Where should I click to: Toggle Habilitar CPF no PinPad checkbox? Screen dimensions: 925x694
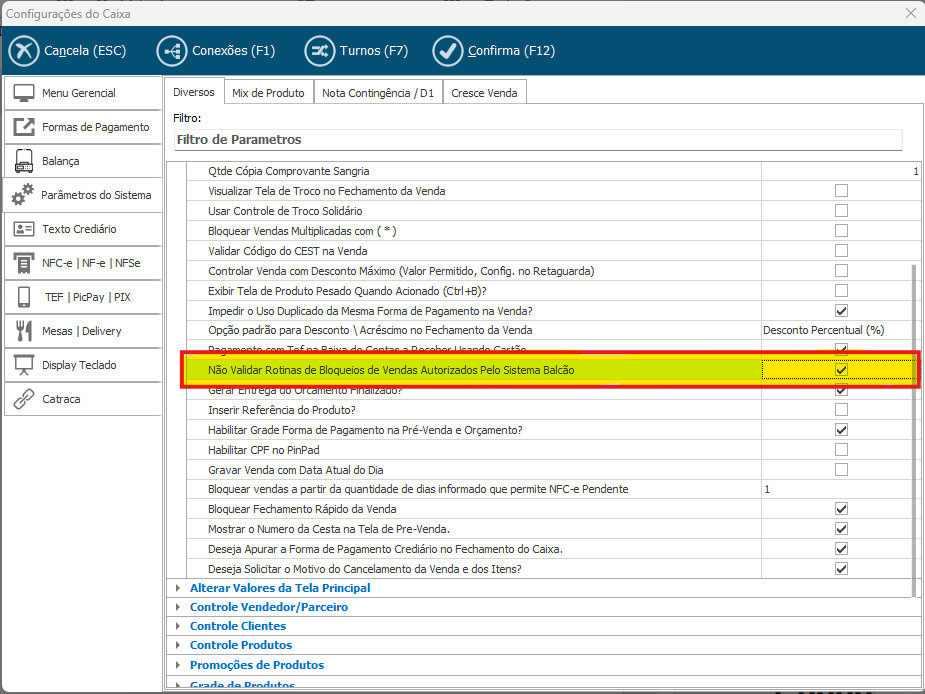coord(841,450)
